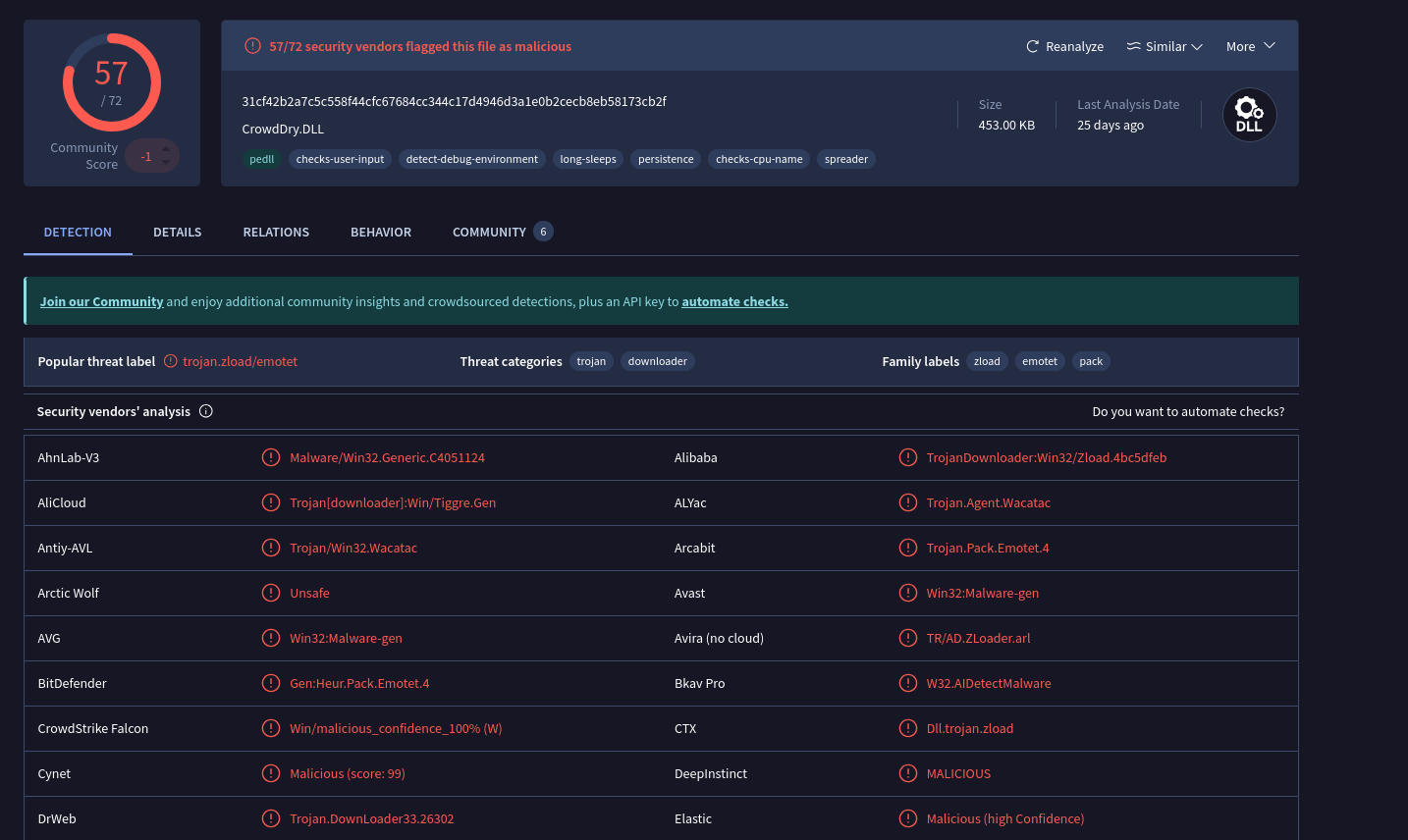Click the DLL file type icon

[1249, 115]
